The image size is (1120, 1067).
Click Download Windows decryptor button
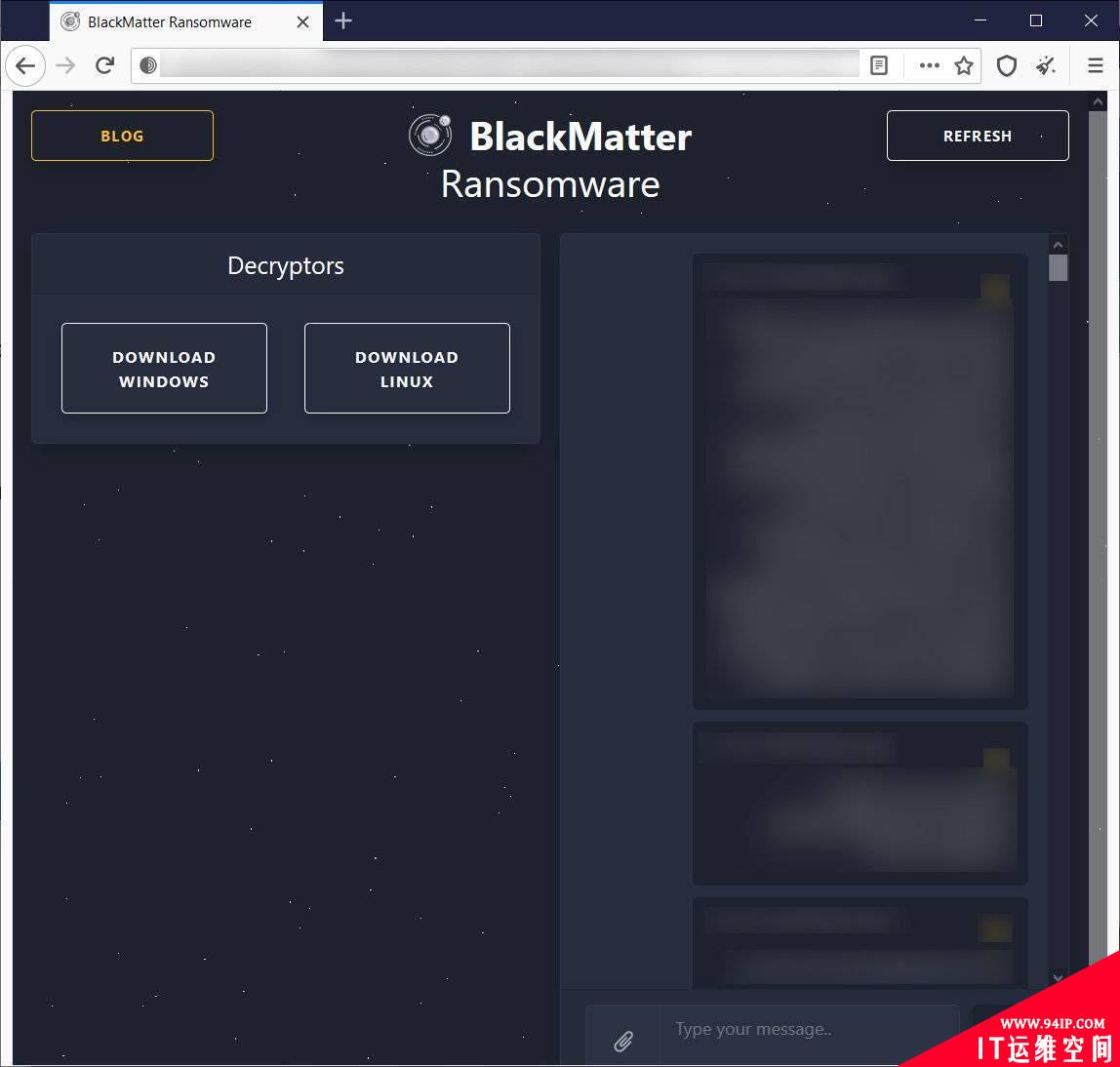[164, 369]
